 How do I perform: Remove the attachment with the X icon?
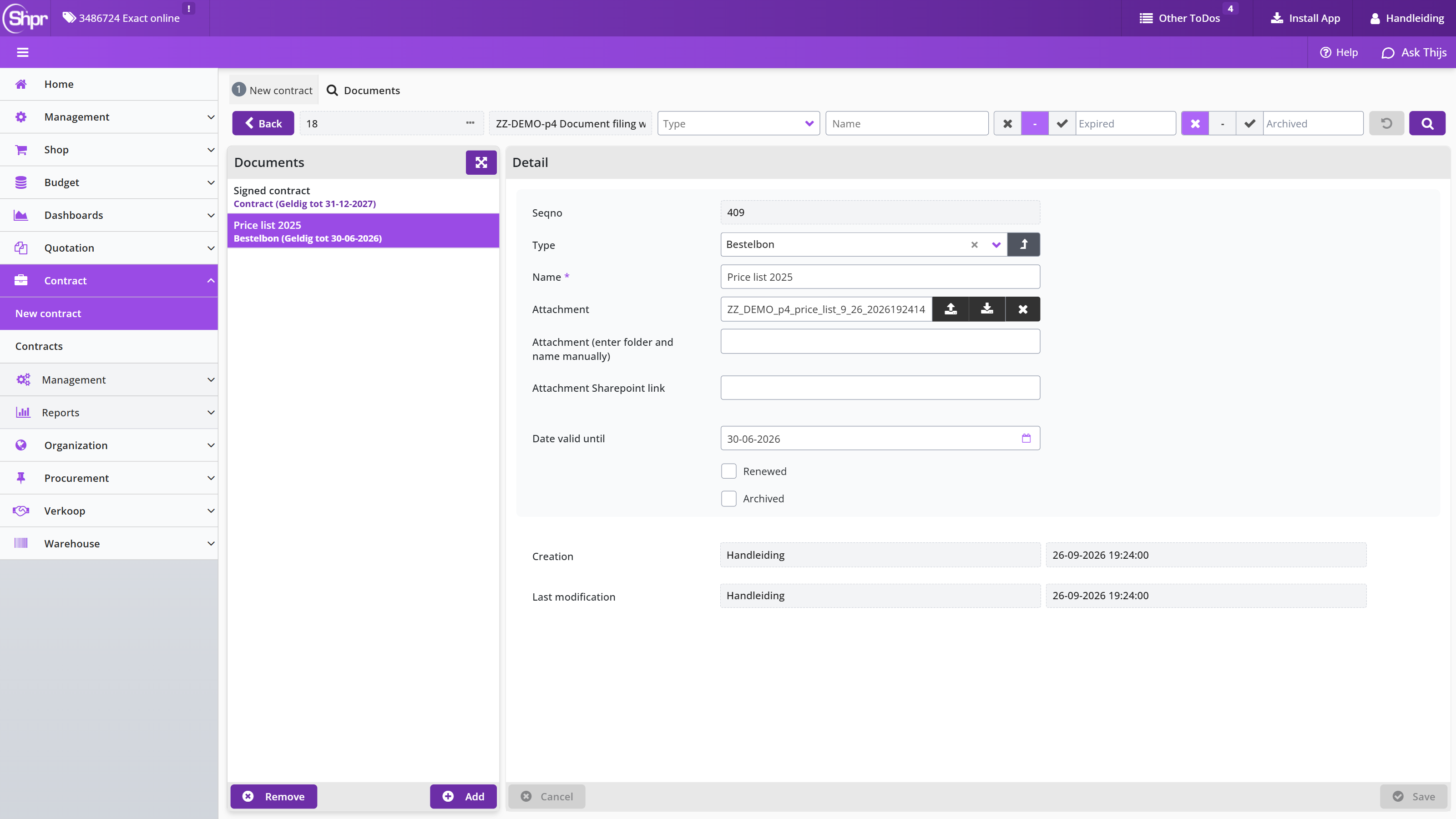click(x=1023, y=309)
